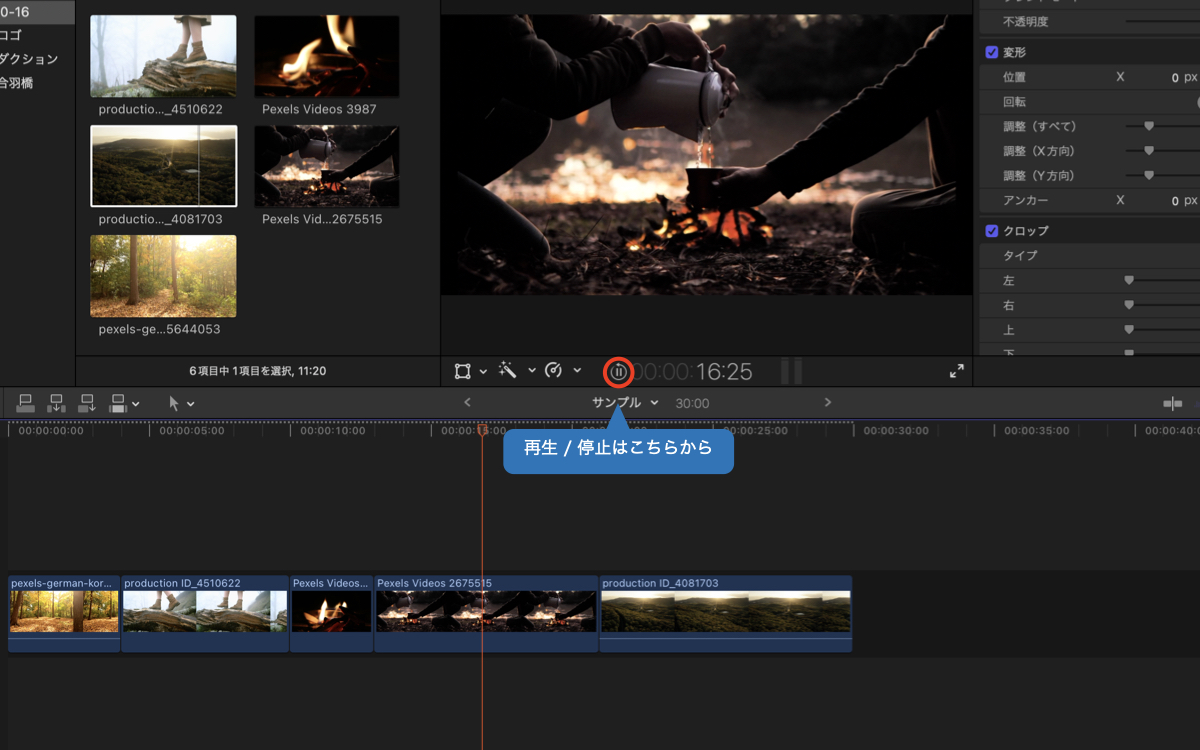
Task: Open the retime options dropdown arrow
Action: coord(577,371)
